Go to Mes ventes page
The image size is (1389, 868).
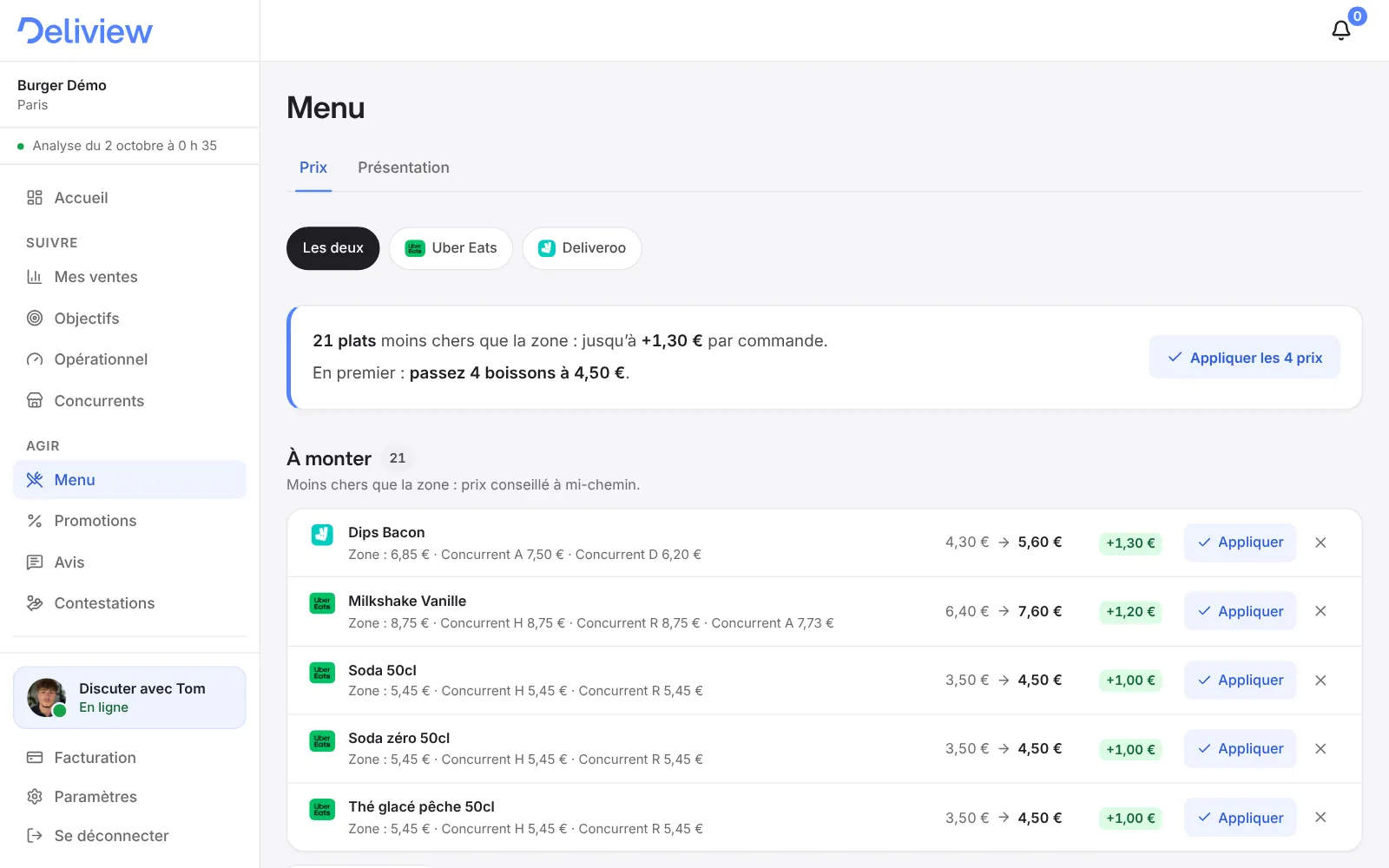pos(129,277)
